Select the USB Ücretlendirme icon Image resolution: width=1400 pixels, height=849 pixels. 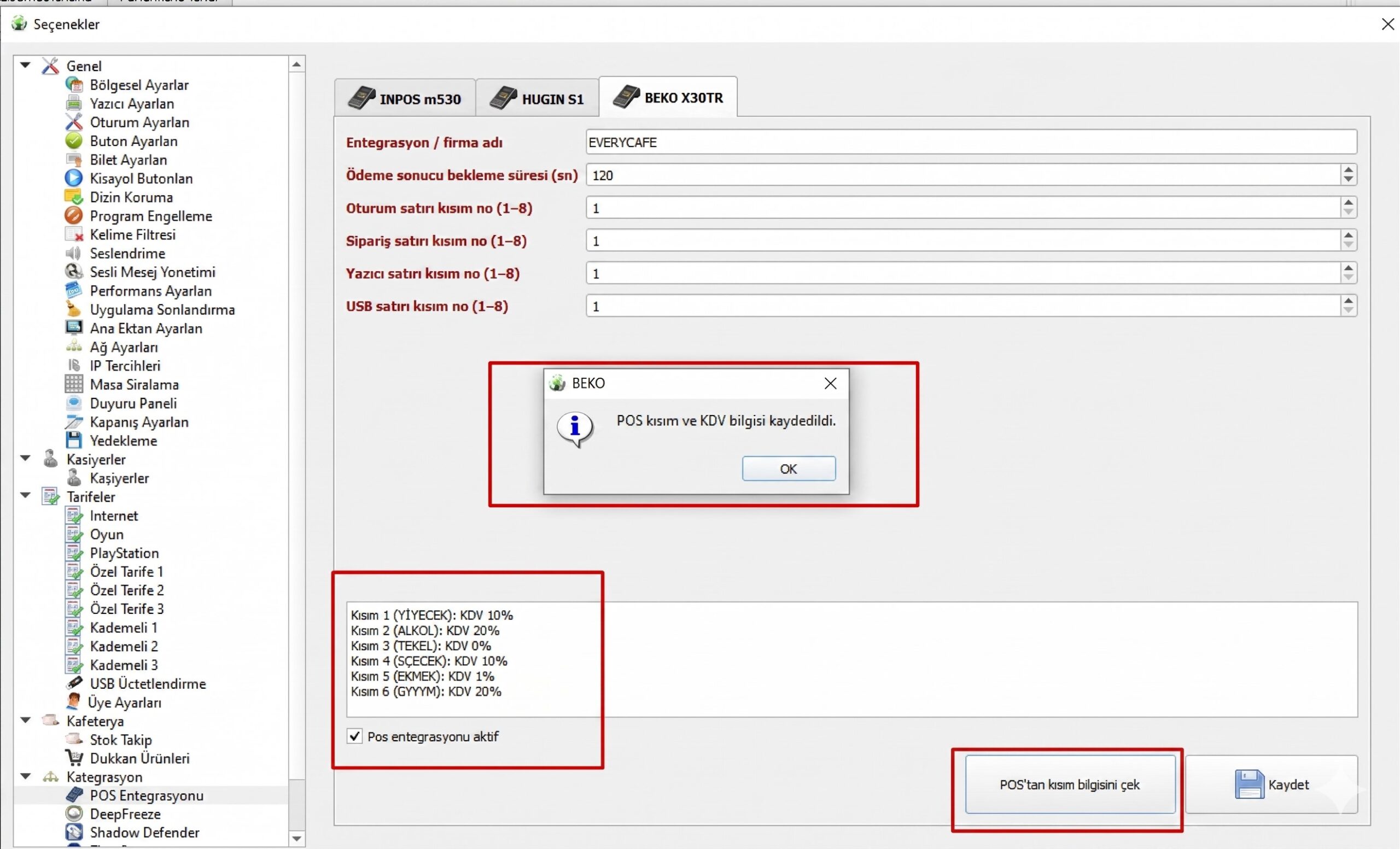coord(73,683)
